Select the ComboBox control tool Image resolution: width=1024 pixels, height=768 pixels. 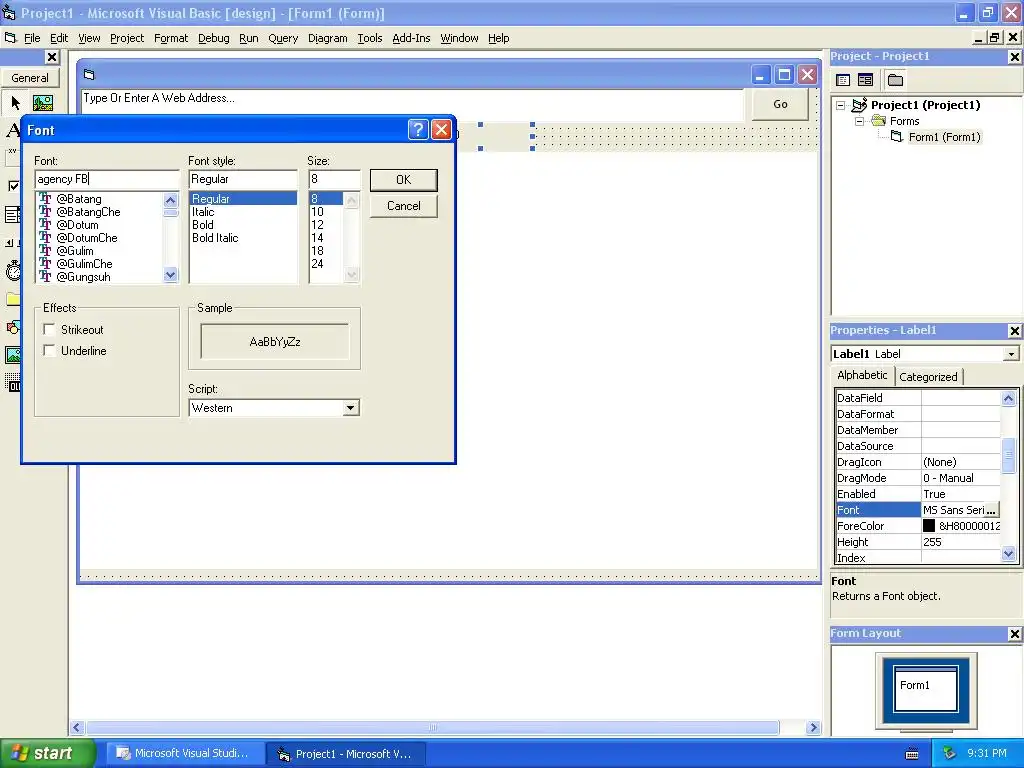pos(12,214)
